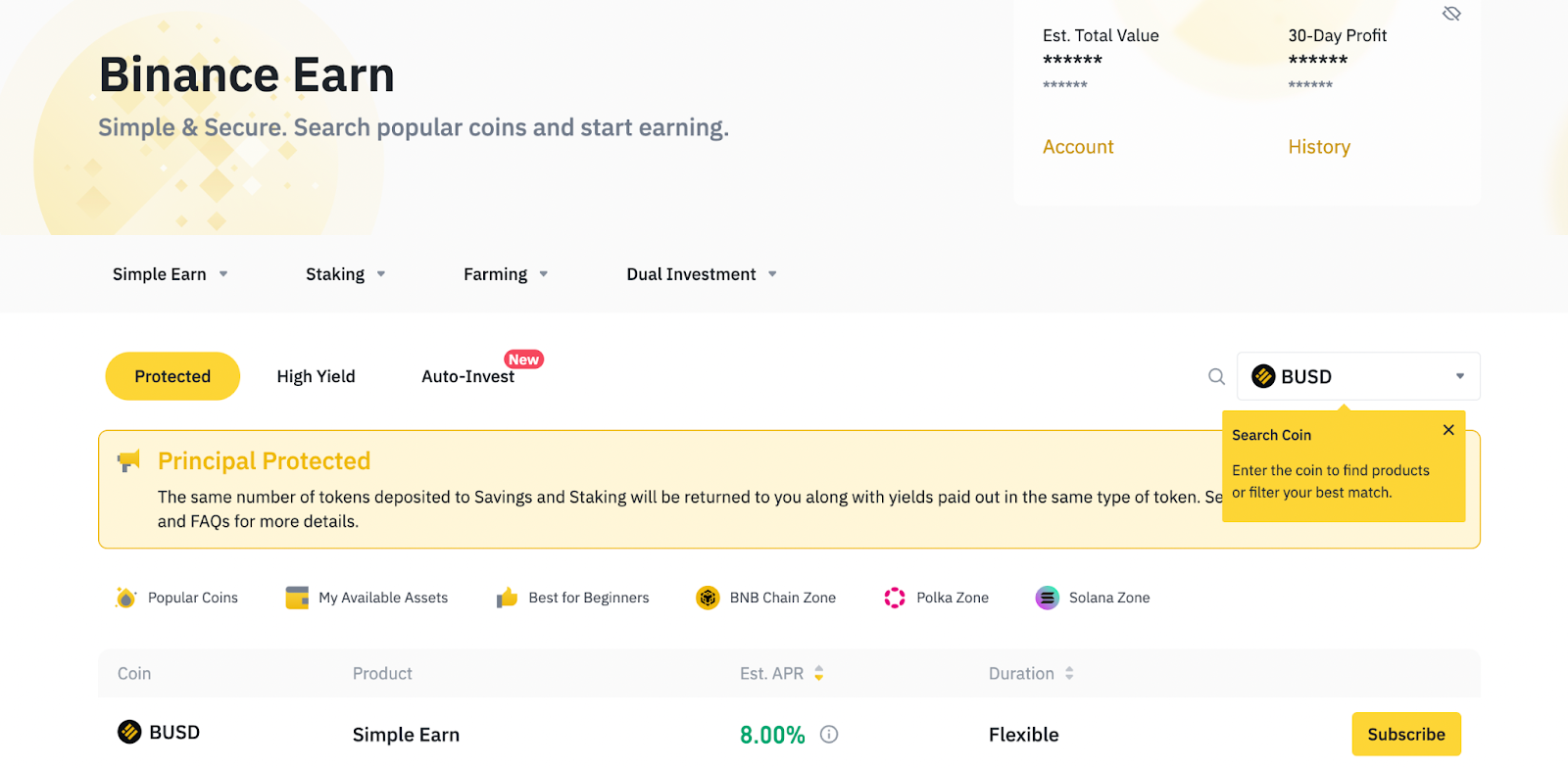1568x768 pixels.
Task: Click the BUSD coin logo in table row
Action: point(129,732)
